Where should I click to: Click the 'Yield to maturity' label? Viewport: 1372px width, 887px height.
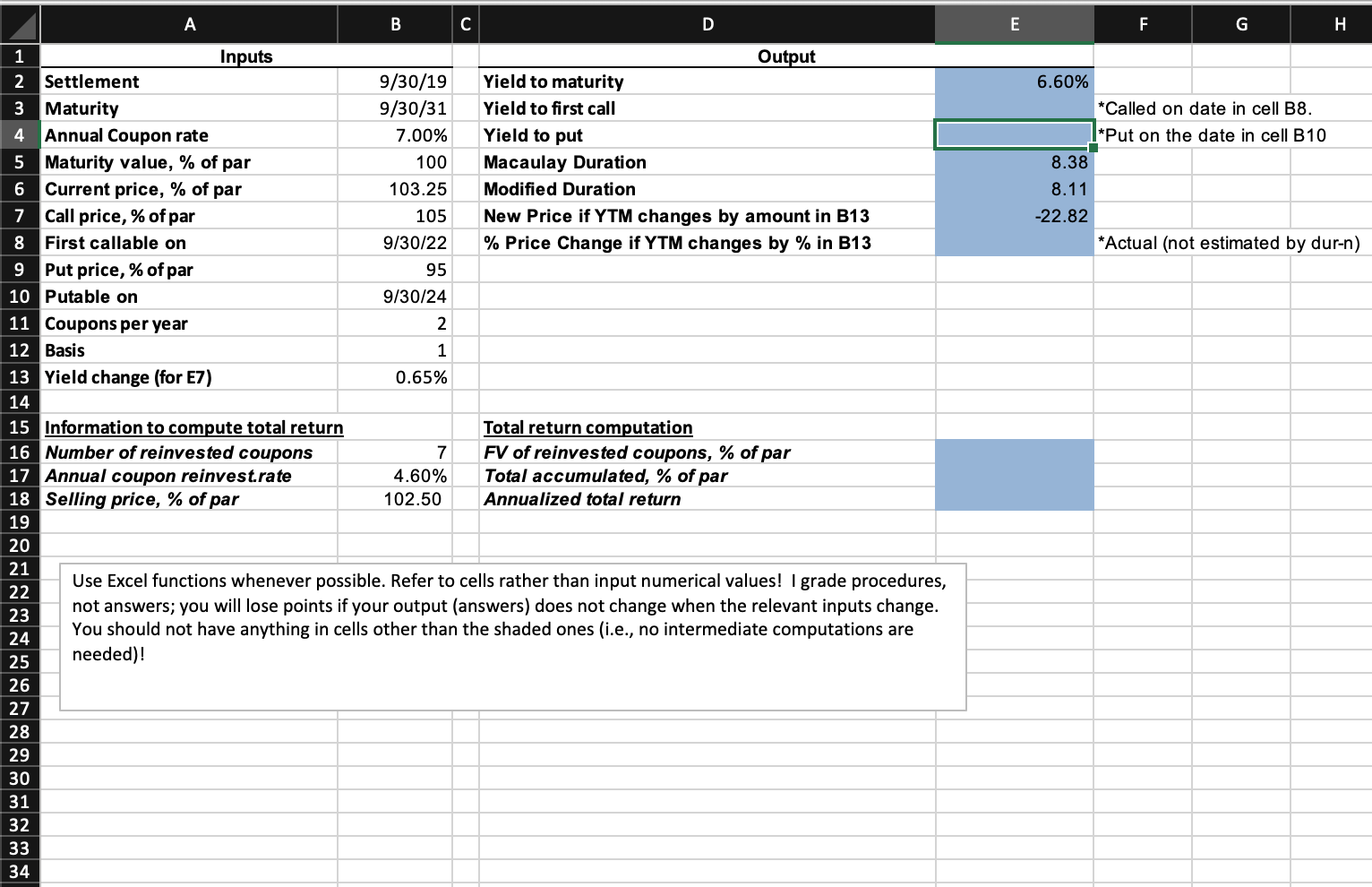pyautogui.click(x=553, y=82)
